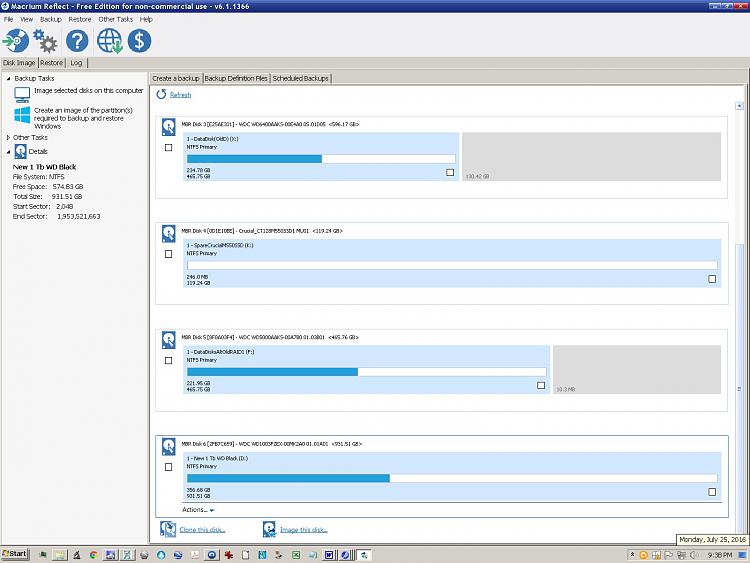The image size is (750, 563).
Task: Open the settings gears toolbar icon
Action: coord(45,41)
